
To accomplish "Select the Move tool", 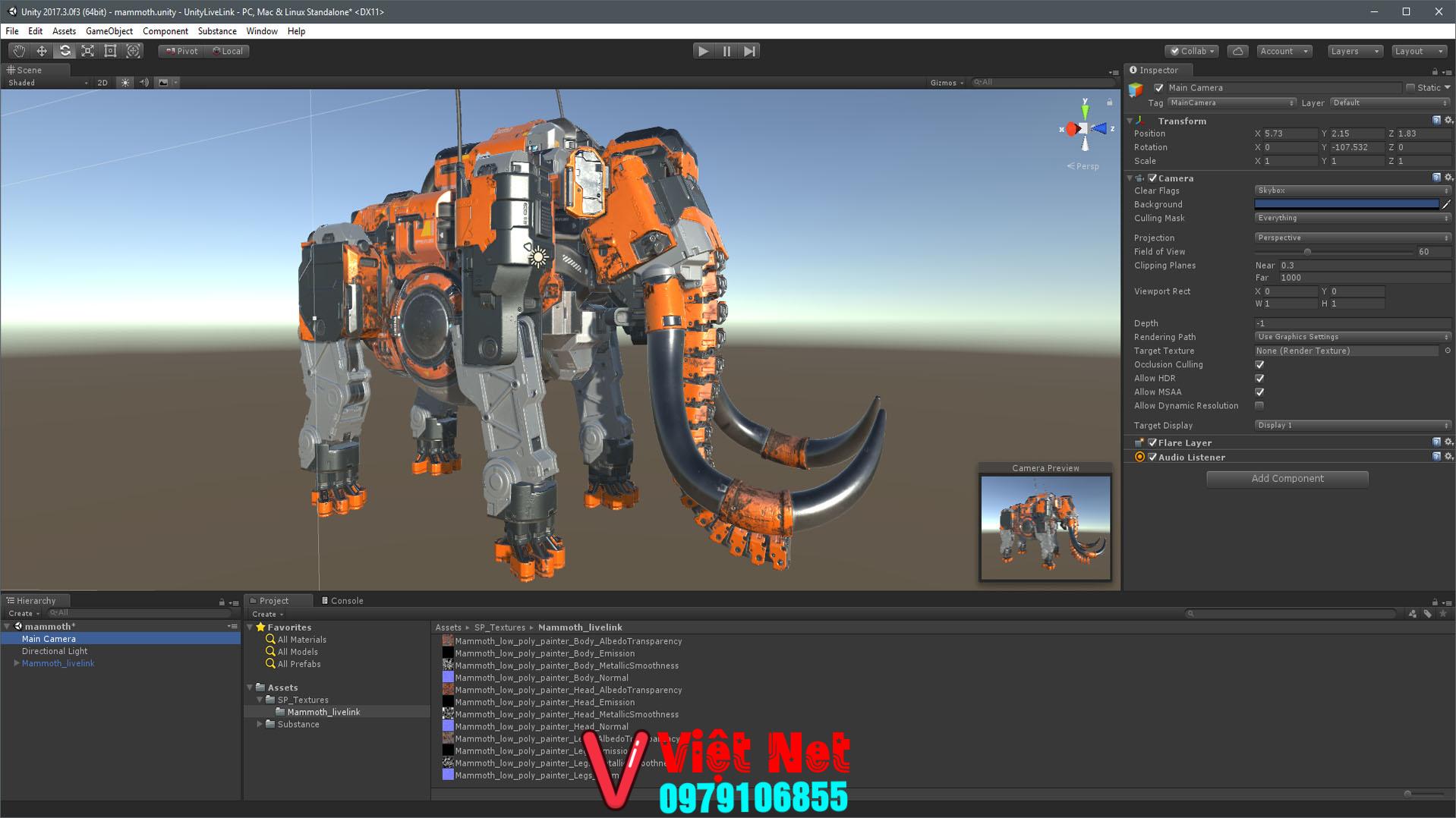I will 42,51.
